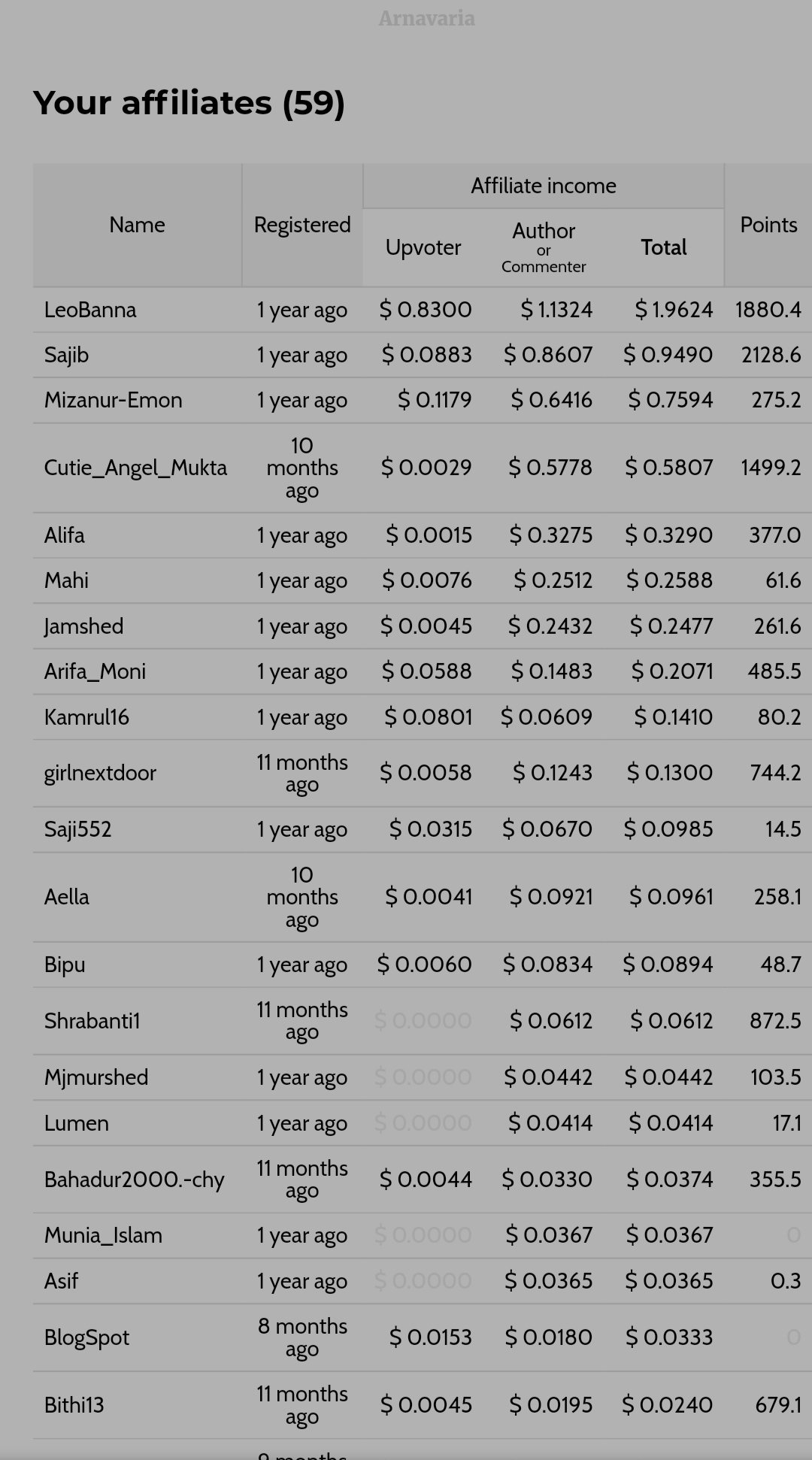Image resolution: width=812 pixels, height=1460 pixels.
Task: Click the Bithi13 affiliate name
Action: 74,1404
